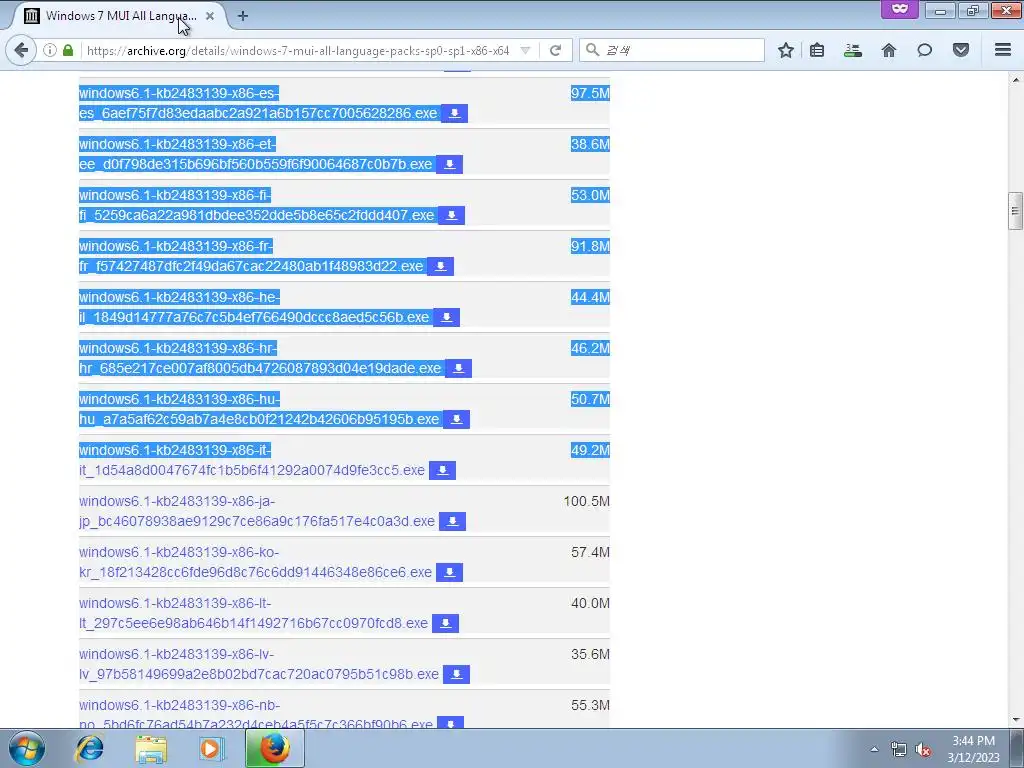
Task: Download the x86-fi-fi exe file icon
Action: (451, 216)
